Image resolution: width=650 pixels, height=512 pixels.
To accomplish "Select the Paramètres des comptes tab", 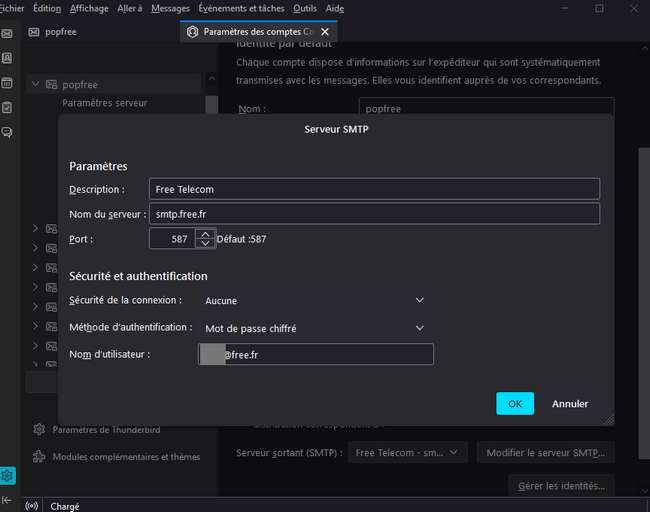I will 259,32.
